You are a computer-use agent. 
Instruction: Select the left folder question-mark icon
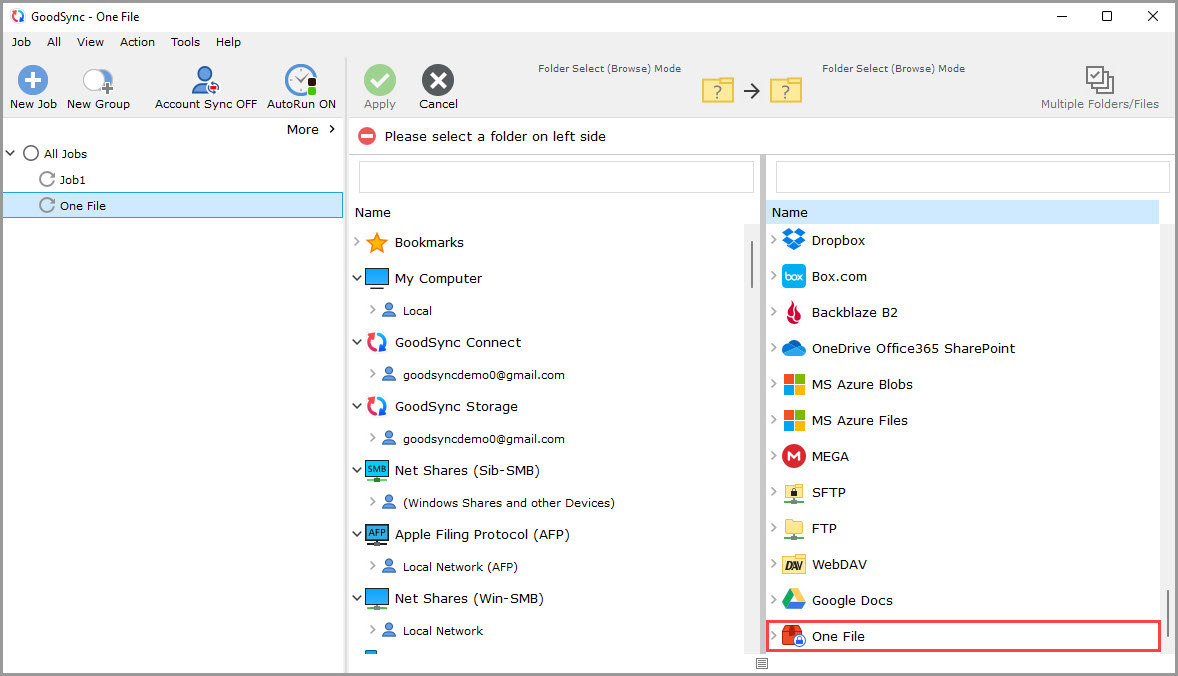[x=717, y=90]
